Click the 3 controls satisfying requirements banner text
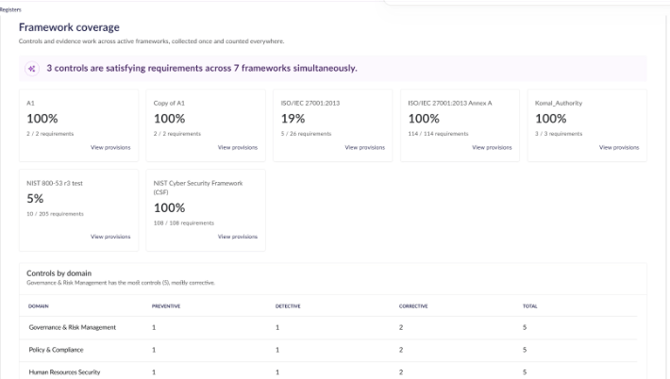Image resolution: width=670 pixels, height=379 pixels. click(x=202, y=68)
